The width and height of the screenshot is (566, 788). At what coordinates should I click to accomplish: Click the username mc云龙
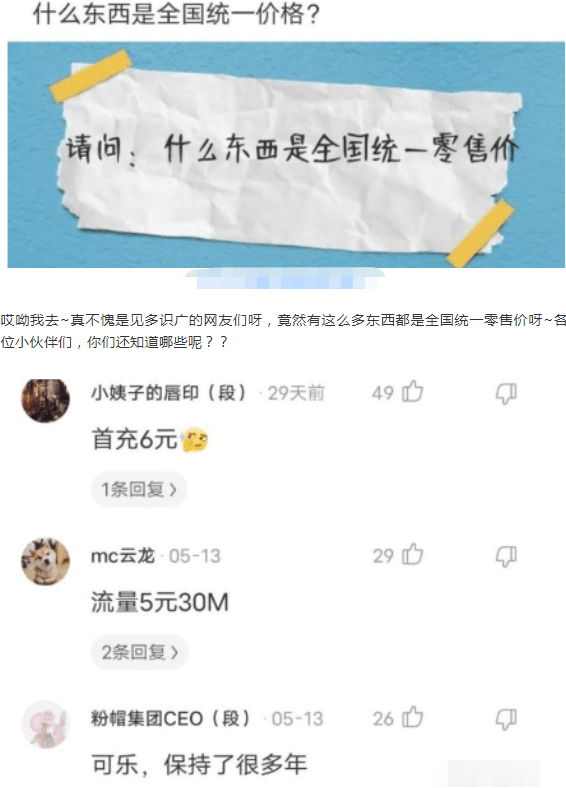(x=123, y=556)
